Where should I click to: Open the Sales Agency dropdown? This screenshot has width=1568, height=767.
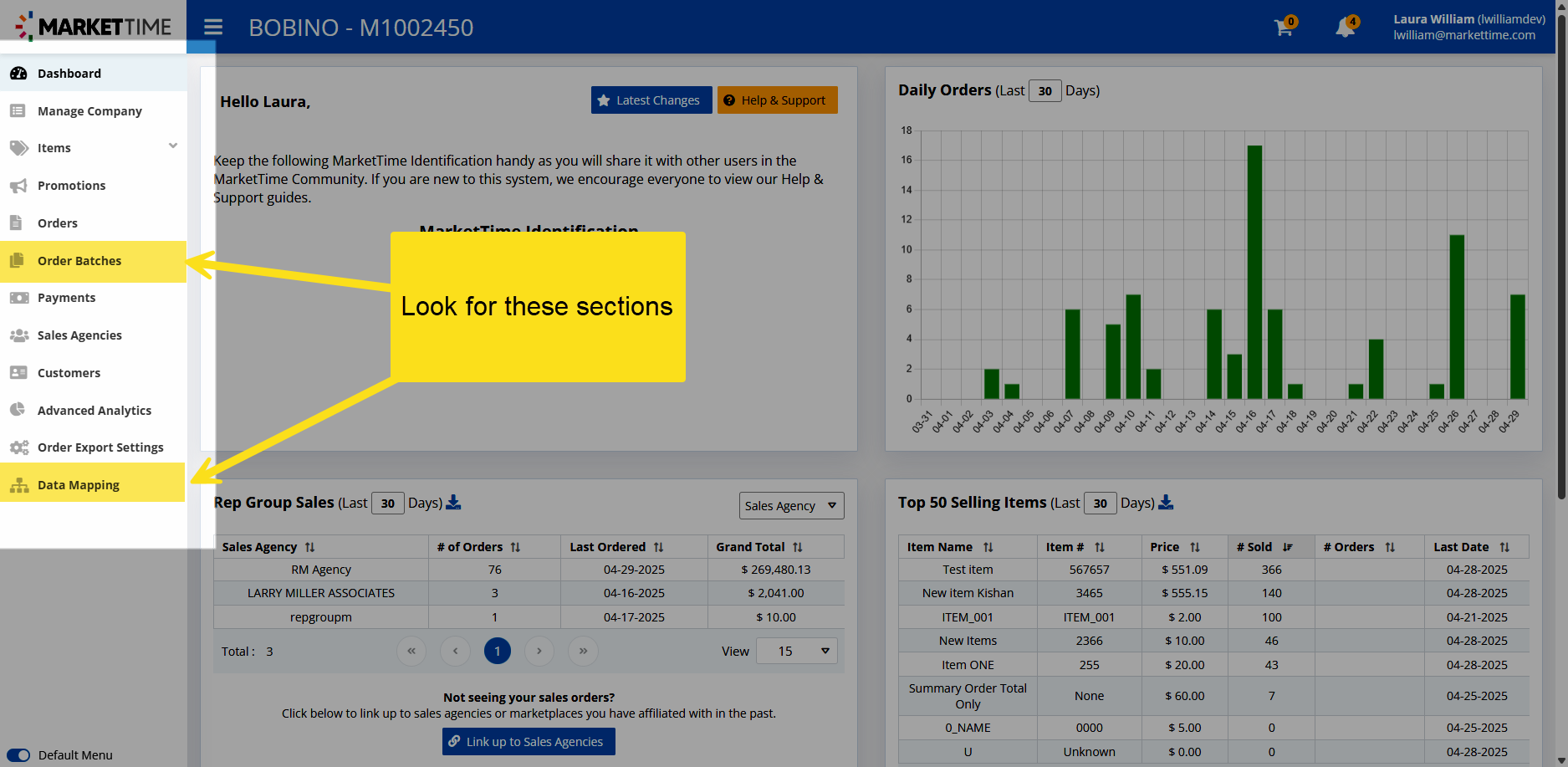(791, 505)
